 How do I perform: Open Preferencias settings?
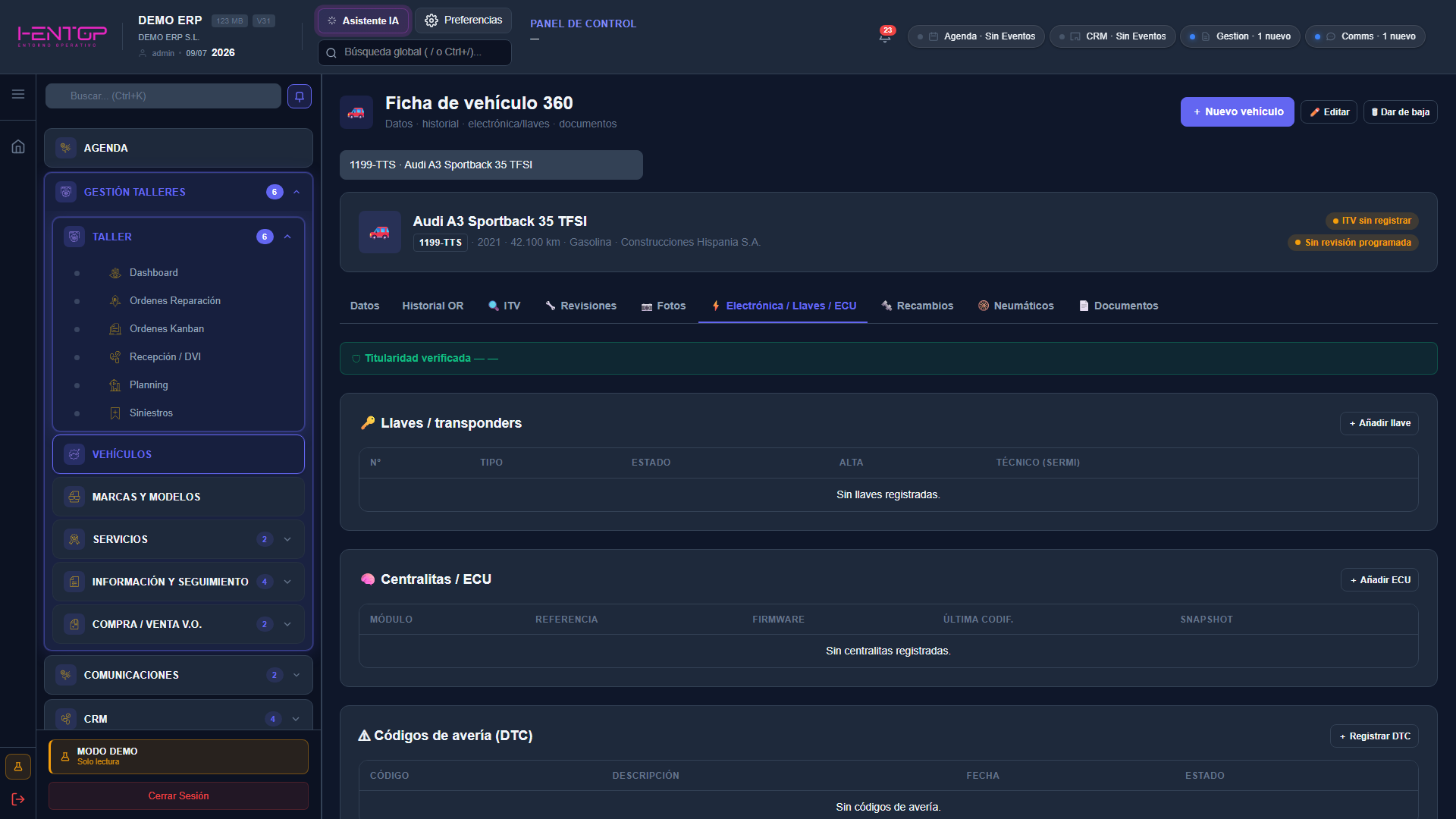463,20
